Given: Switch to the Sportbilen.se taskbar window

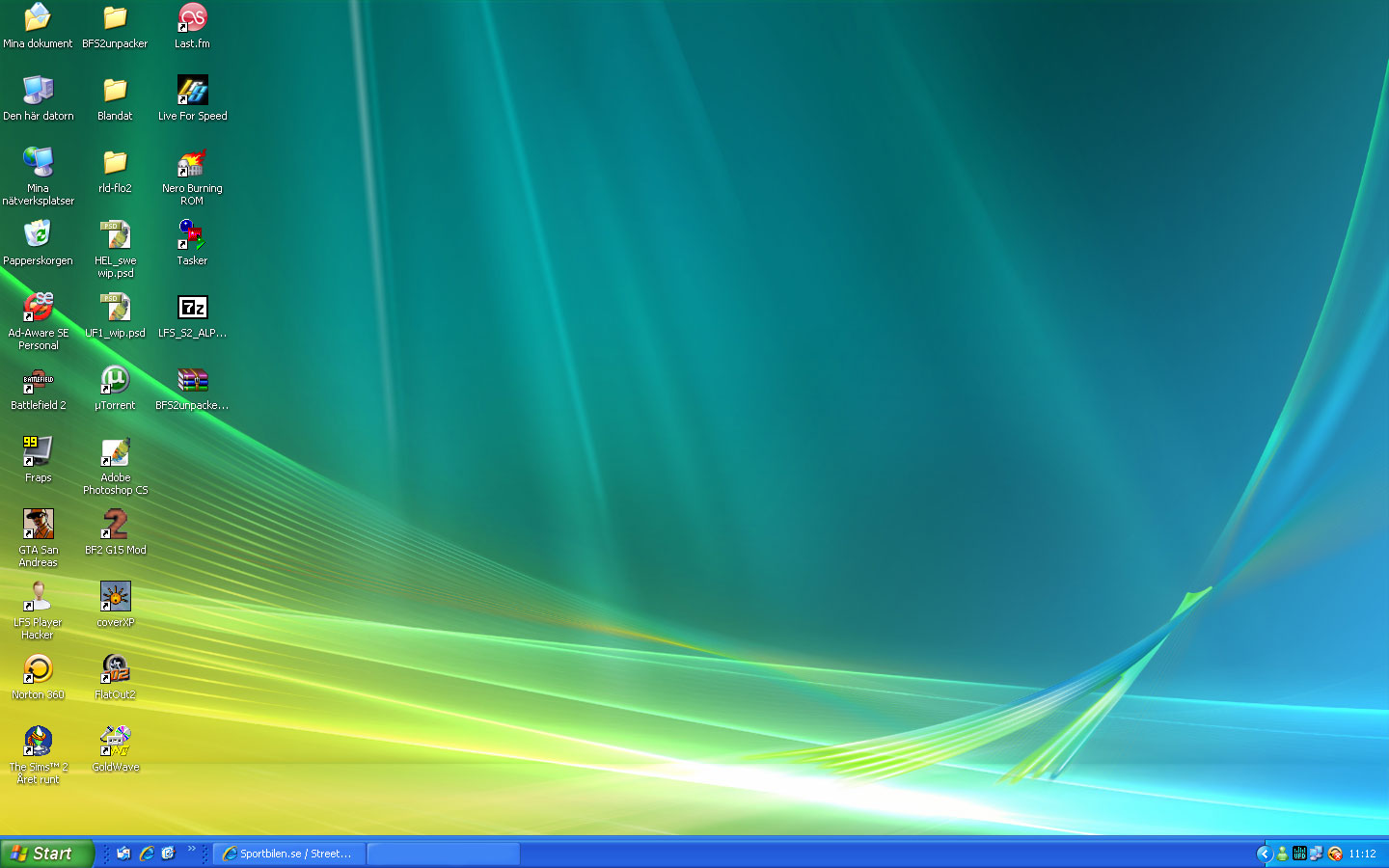Looking at the screenshot, I should click(289, 854).
